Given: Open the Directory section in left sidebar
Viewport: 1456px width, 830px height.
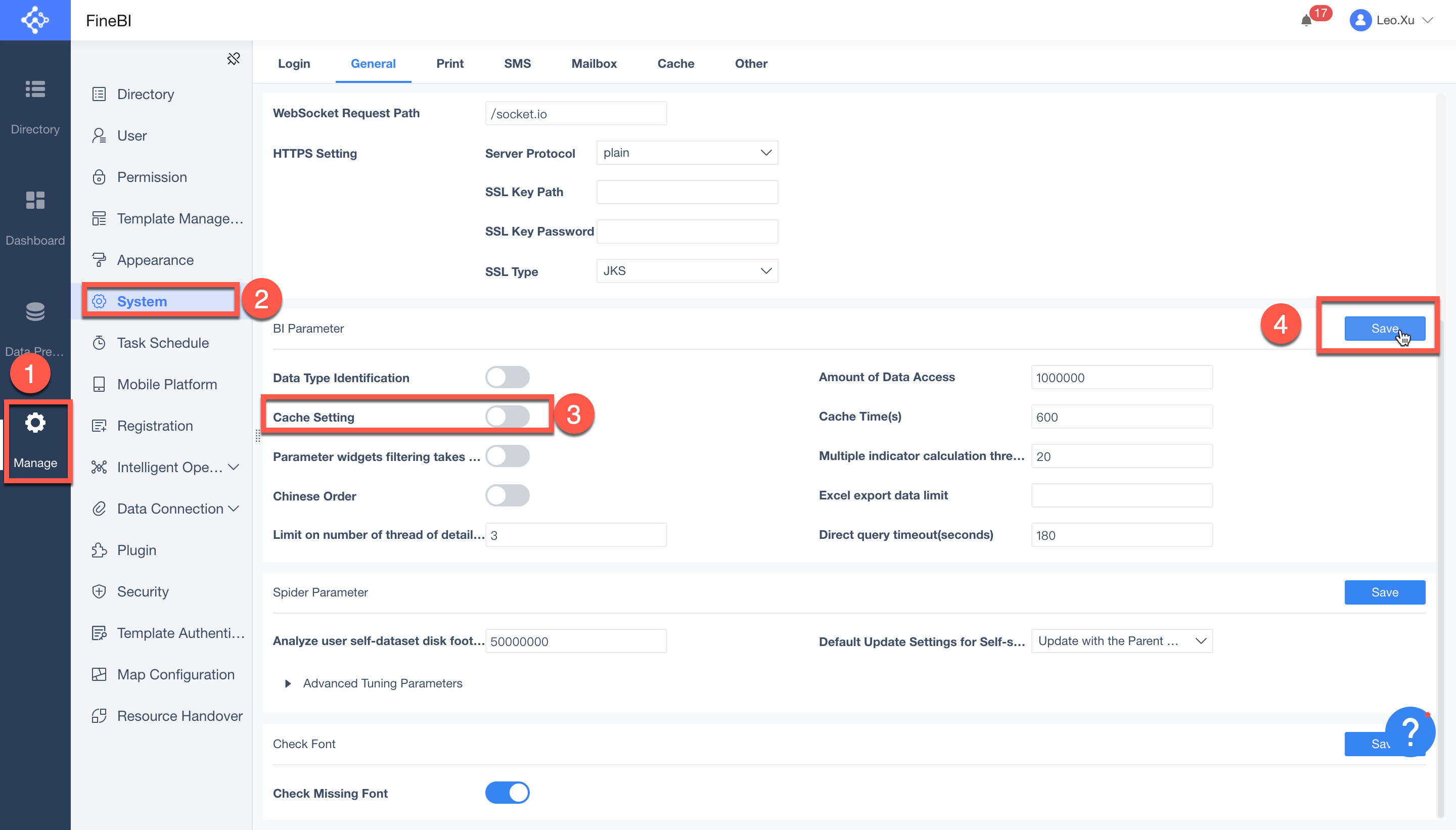Looking at the screenshot, I should [35, 106].
